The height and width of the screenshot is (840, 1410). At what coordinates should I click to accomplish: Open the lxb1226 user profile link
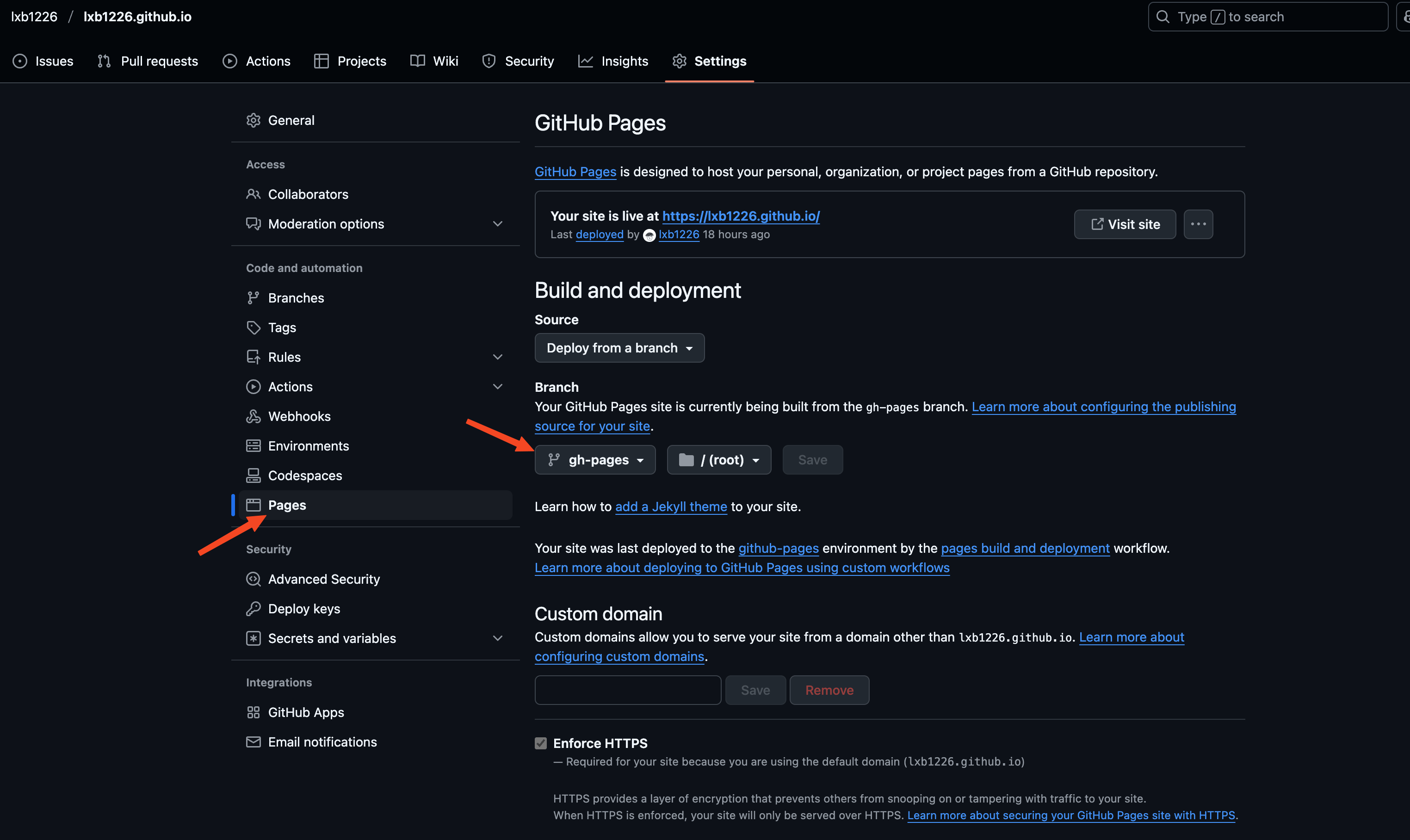(x=679, y=235)
